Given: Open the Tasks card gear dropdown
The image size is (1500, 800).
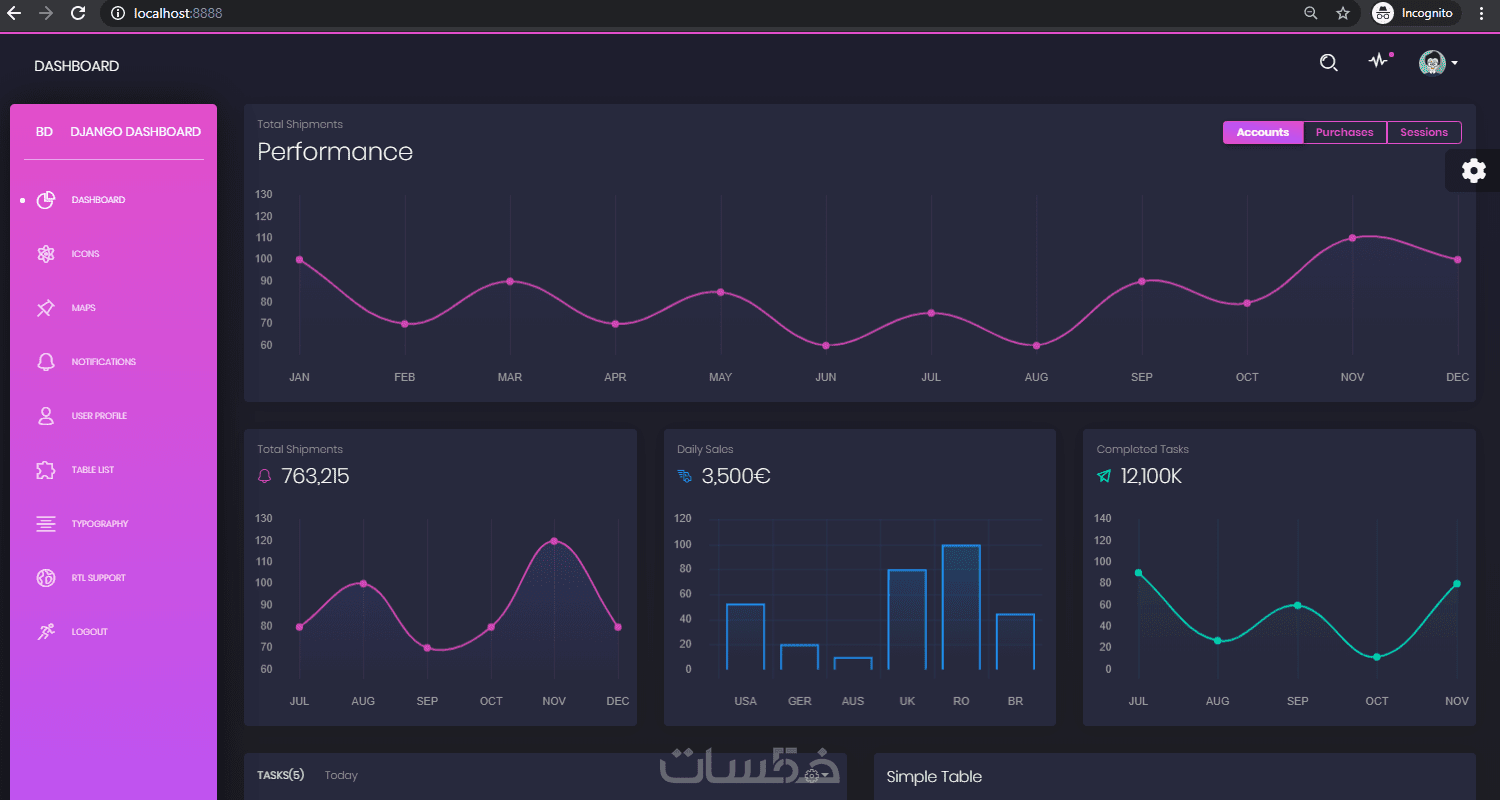Looking at the screenshot, I should click(815, 775).
